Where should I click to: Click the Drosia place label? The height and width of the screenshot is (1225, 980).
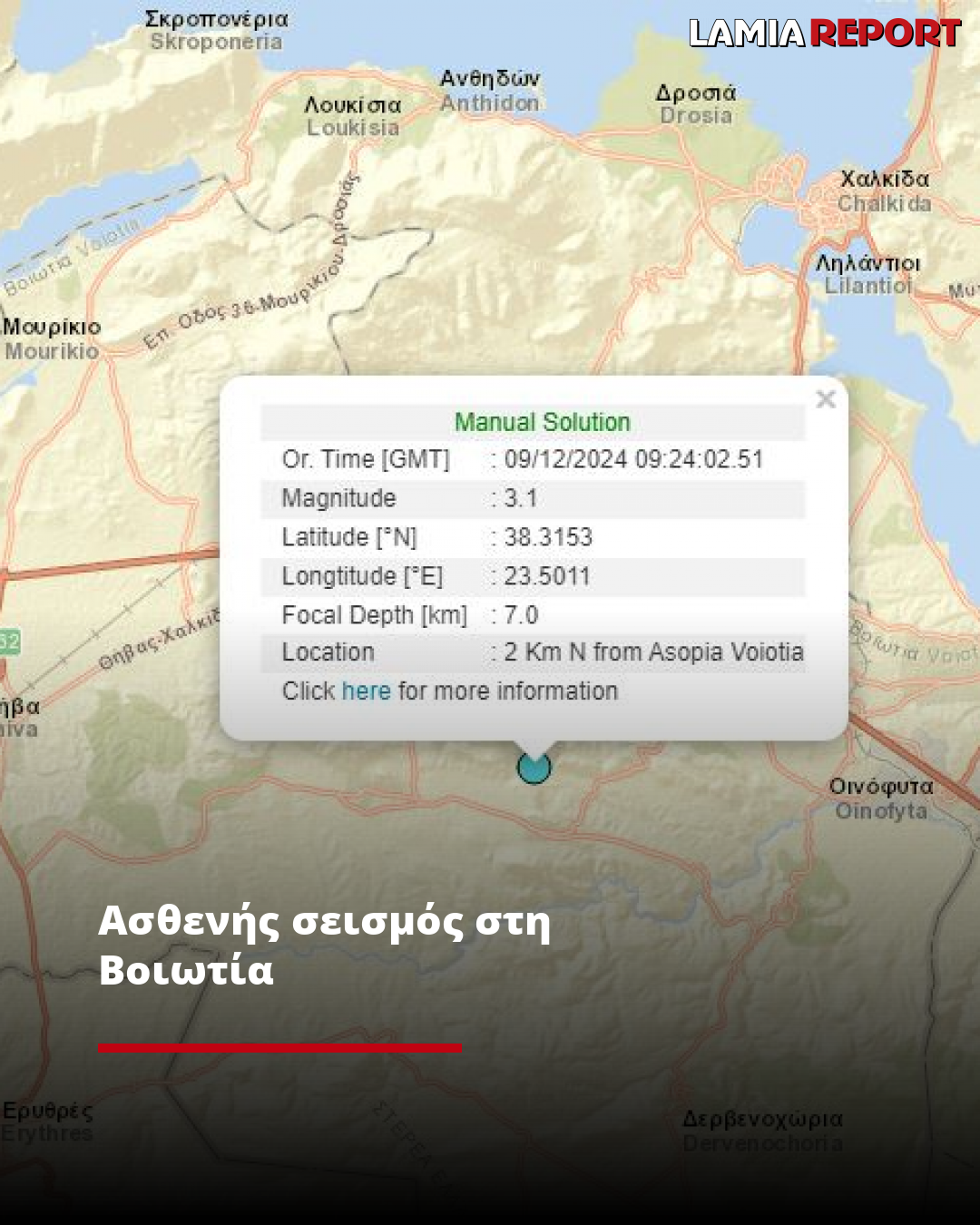[x=696, y=103]
